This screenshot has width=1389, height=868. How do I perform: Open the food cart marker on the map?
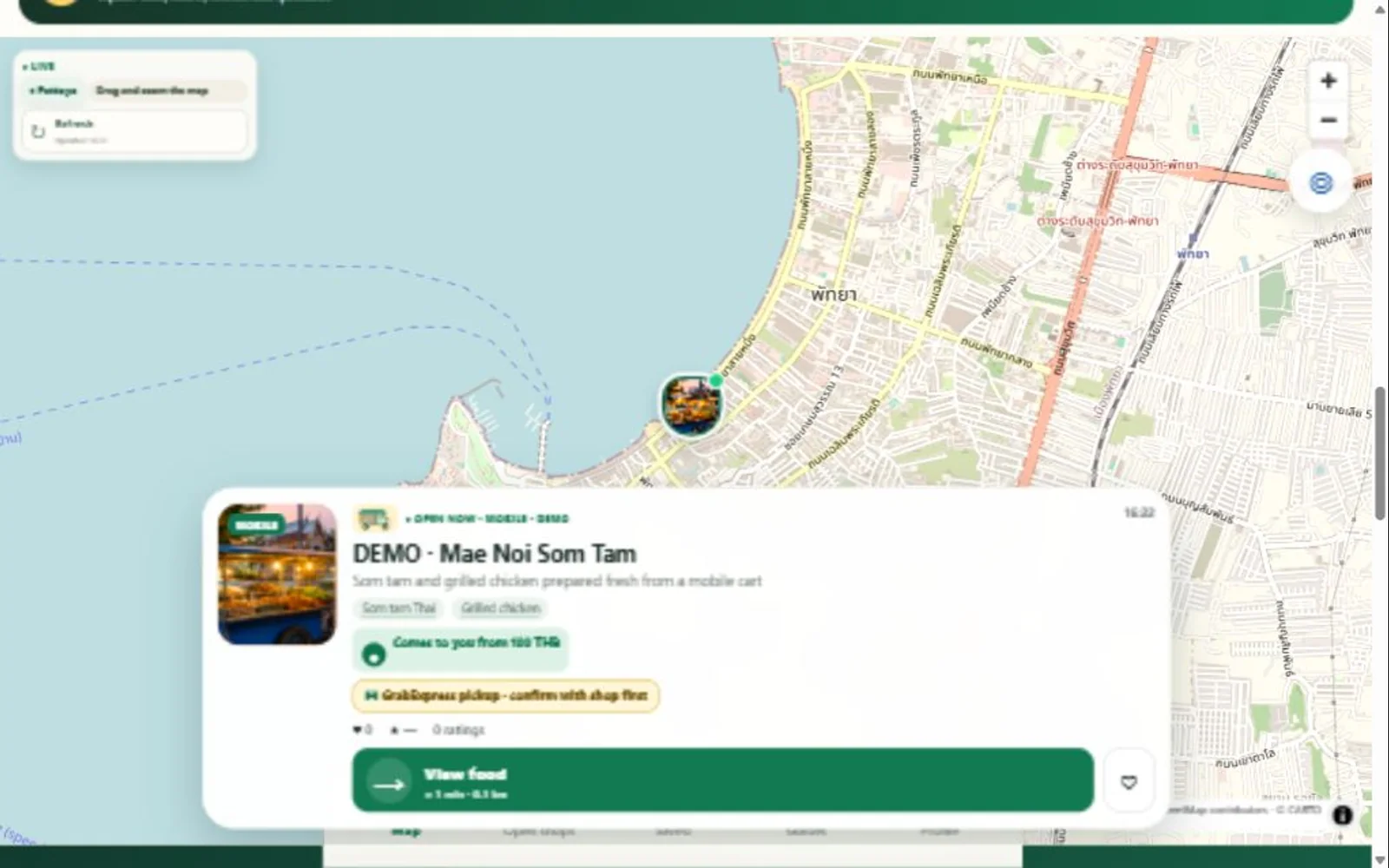(692, 405)
